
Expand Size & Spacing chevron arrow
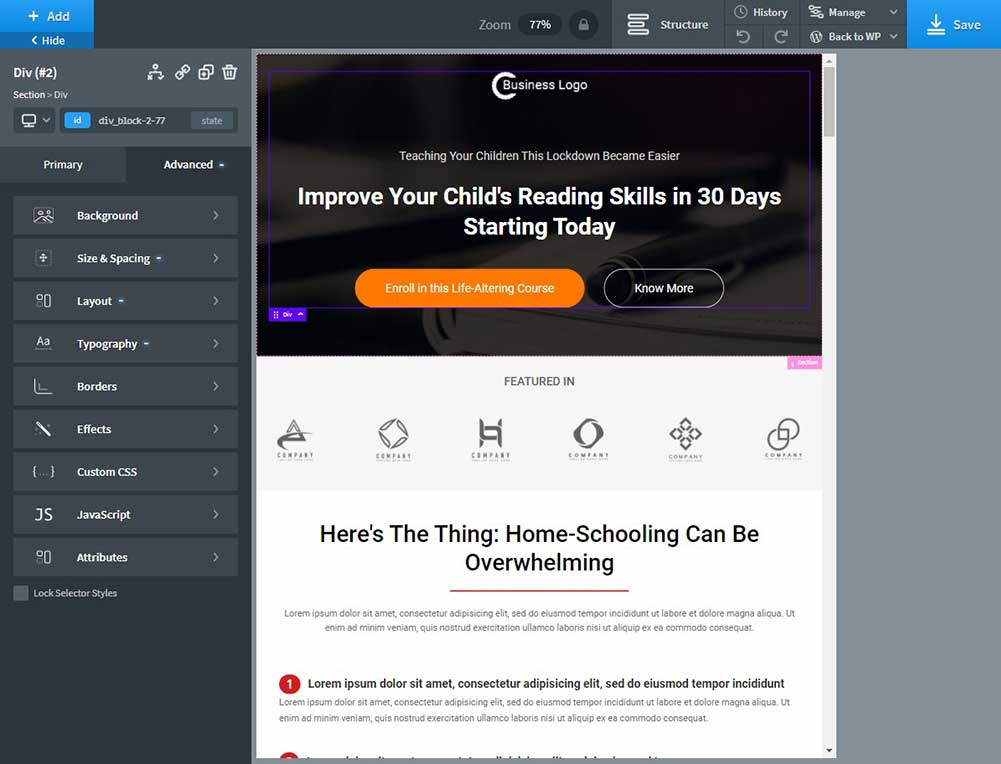(x=216, y=258)
